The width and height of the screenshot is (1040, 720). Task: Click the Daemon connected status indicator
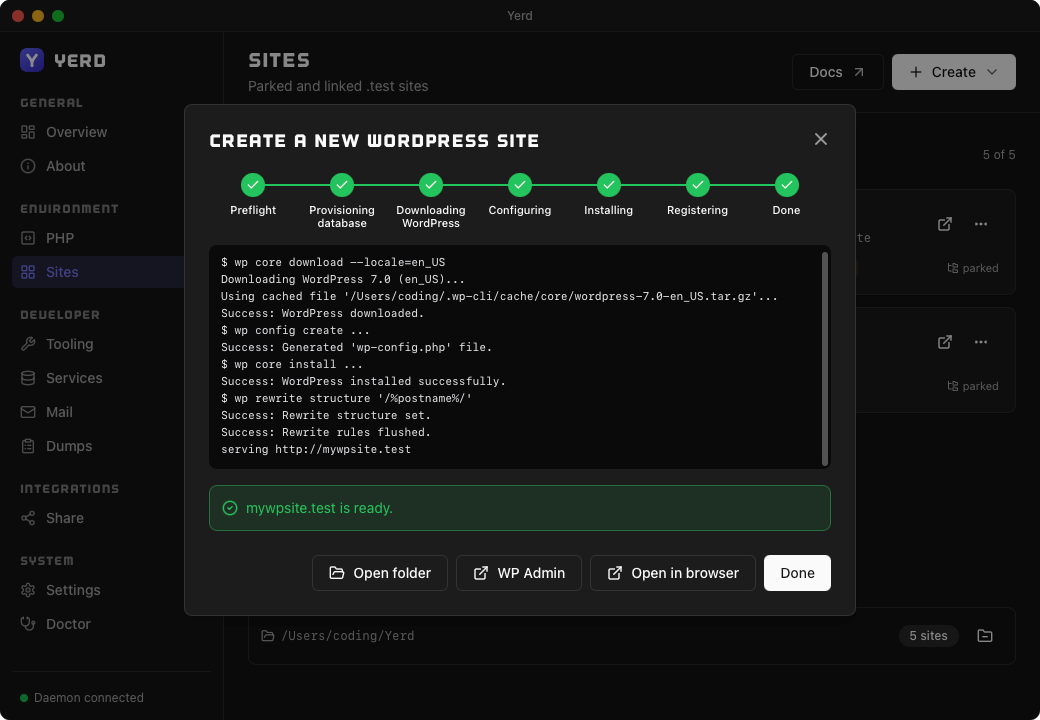[x=82, y=697]
